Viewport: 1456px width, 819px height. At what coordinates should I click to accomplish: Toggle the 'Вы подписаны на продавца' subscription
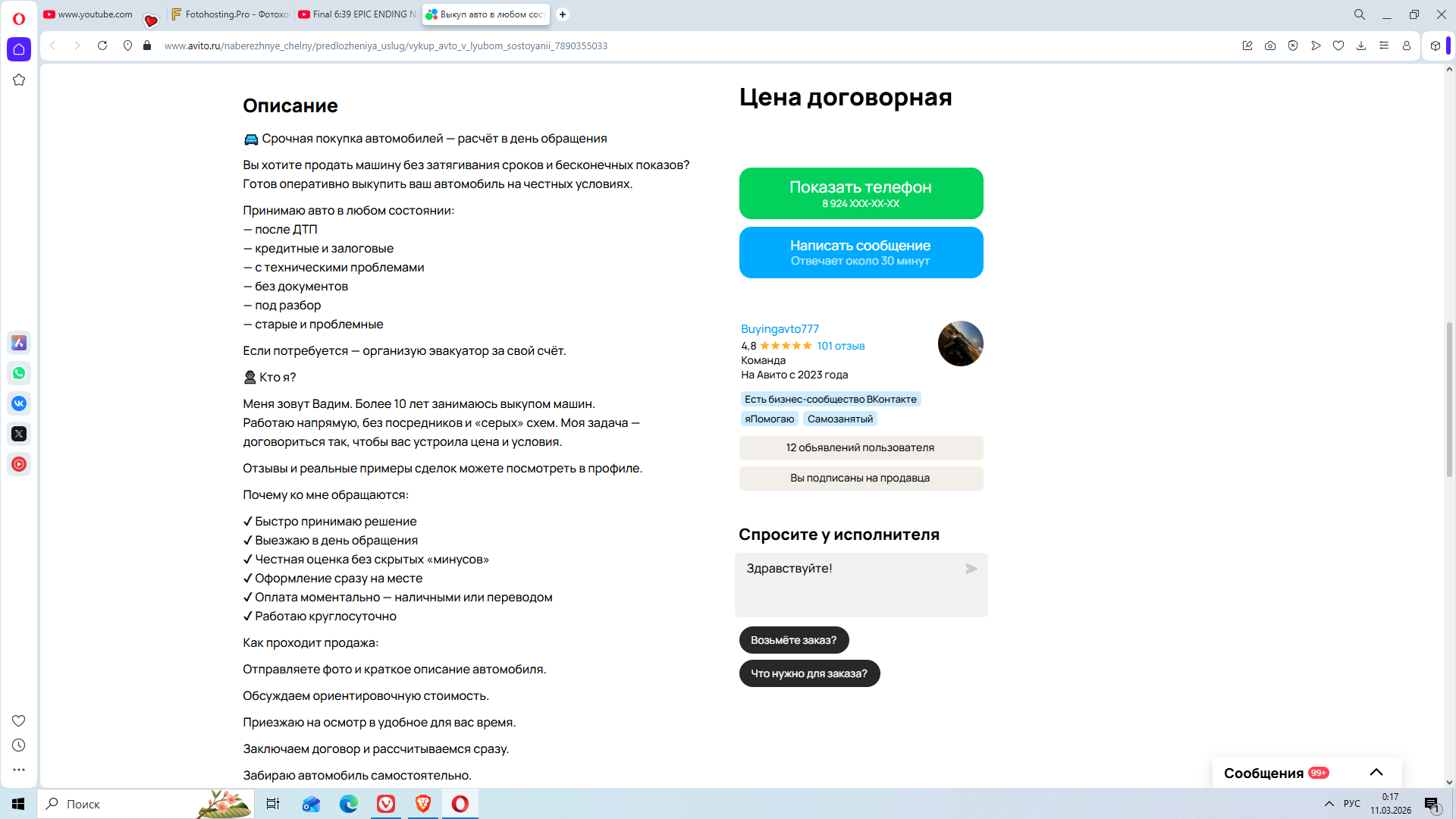(861, 478)
